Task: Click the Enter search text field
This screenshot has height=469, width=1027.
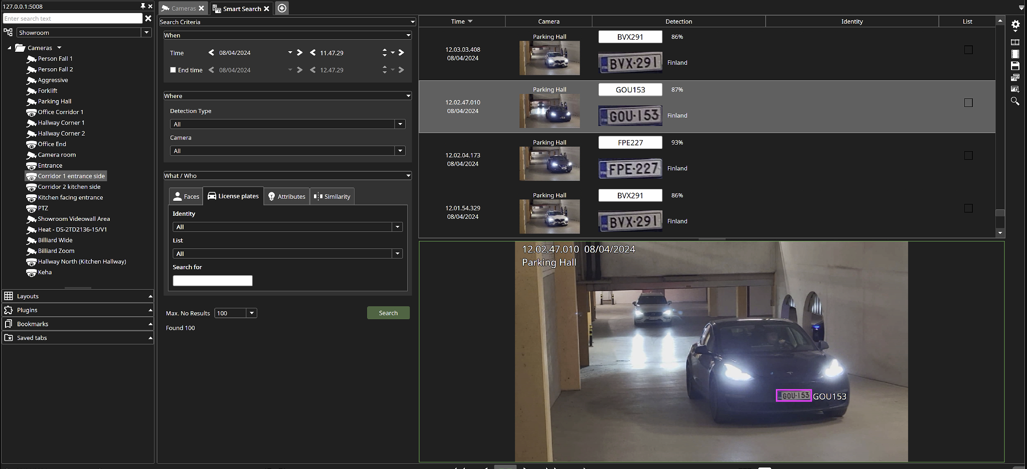Action: pyautogui.click(x=73, y=18)
